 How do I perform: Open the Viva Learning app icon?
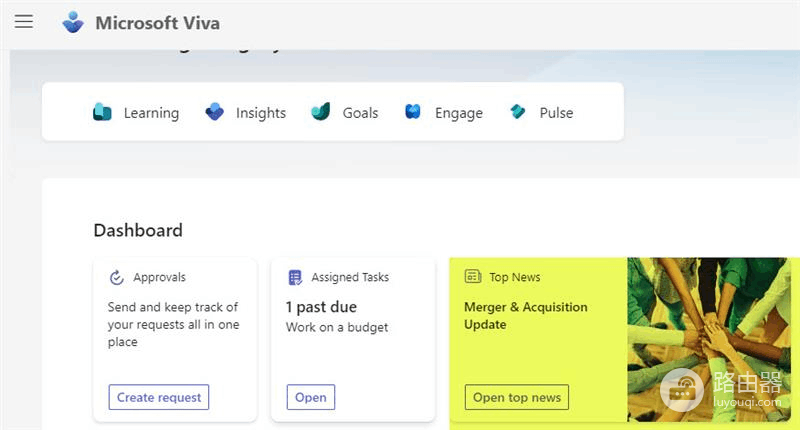[x=102, y=112]
